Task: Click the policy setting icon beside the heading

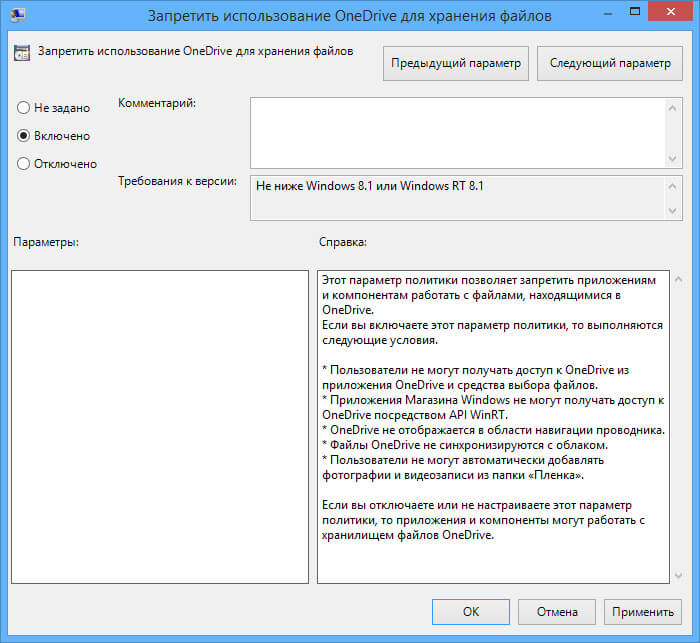Action: point(22,52)
